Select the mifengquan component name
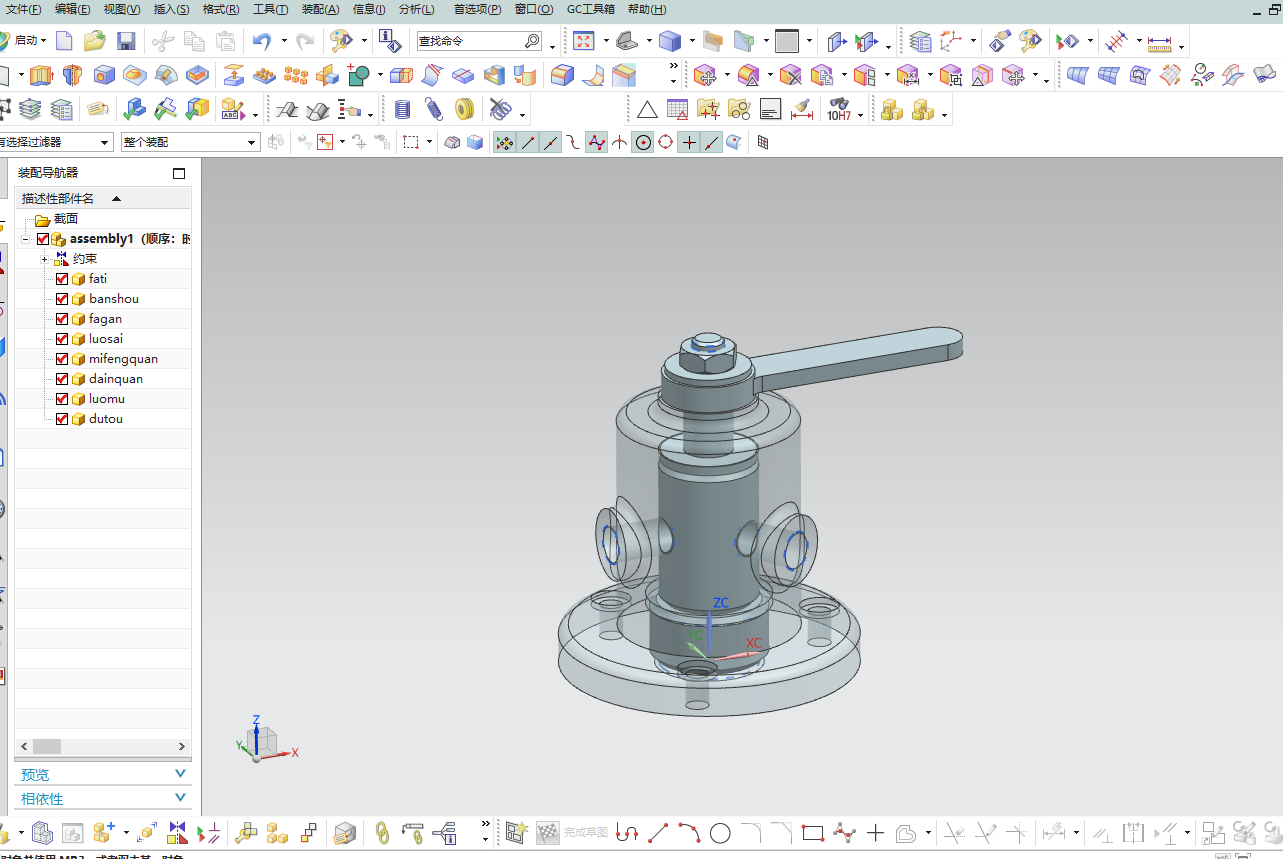Screen dimensions: 1283x859 click(x=123, y=359)
